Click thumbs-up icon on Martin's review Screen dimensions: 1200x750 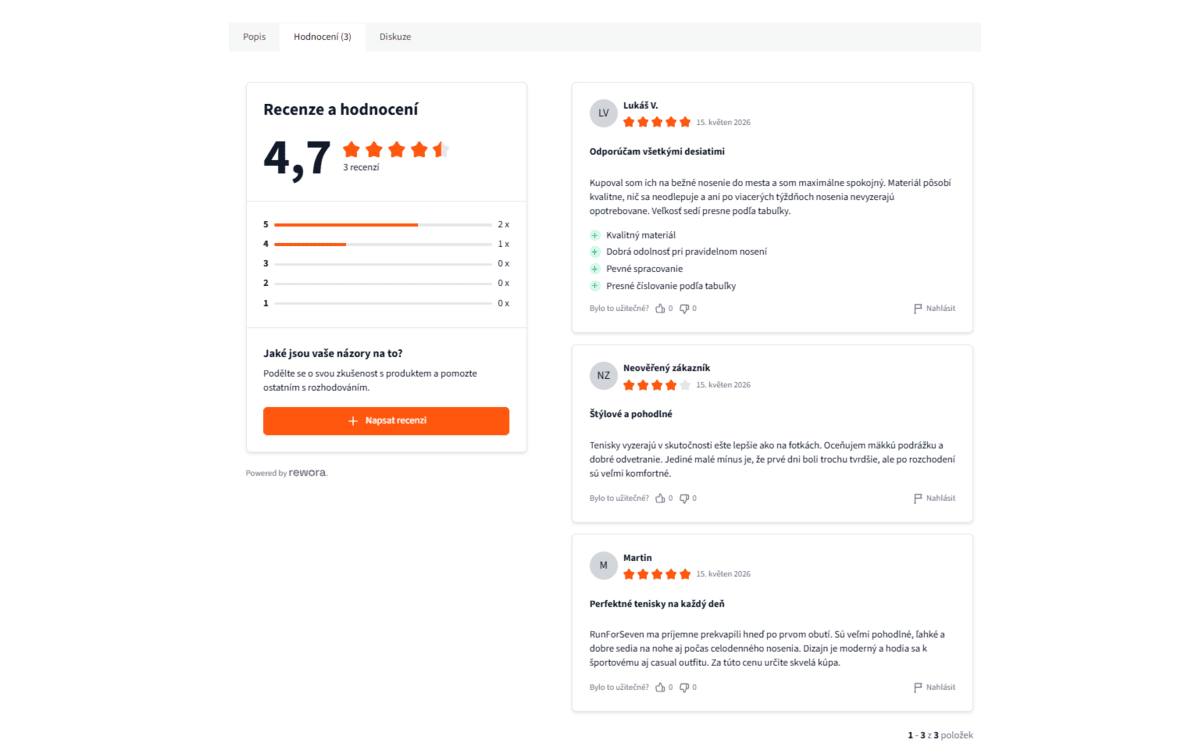pos(660,688)
